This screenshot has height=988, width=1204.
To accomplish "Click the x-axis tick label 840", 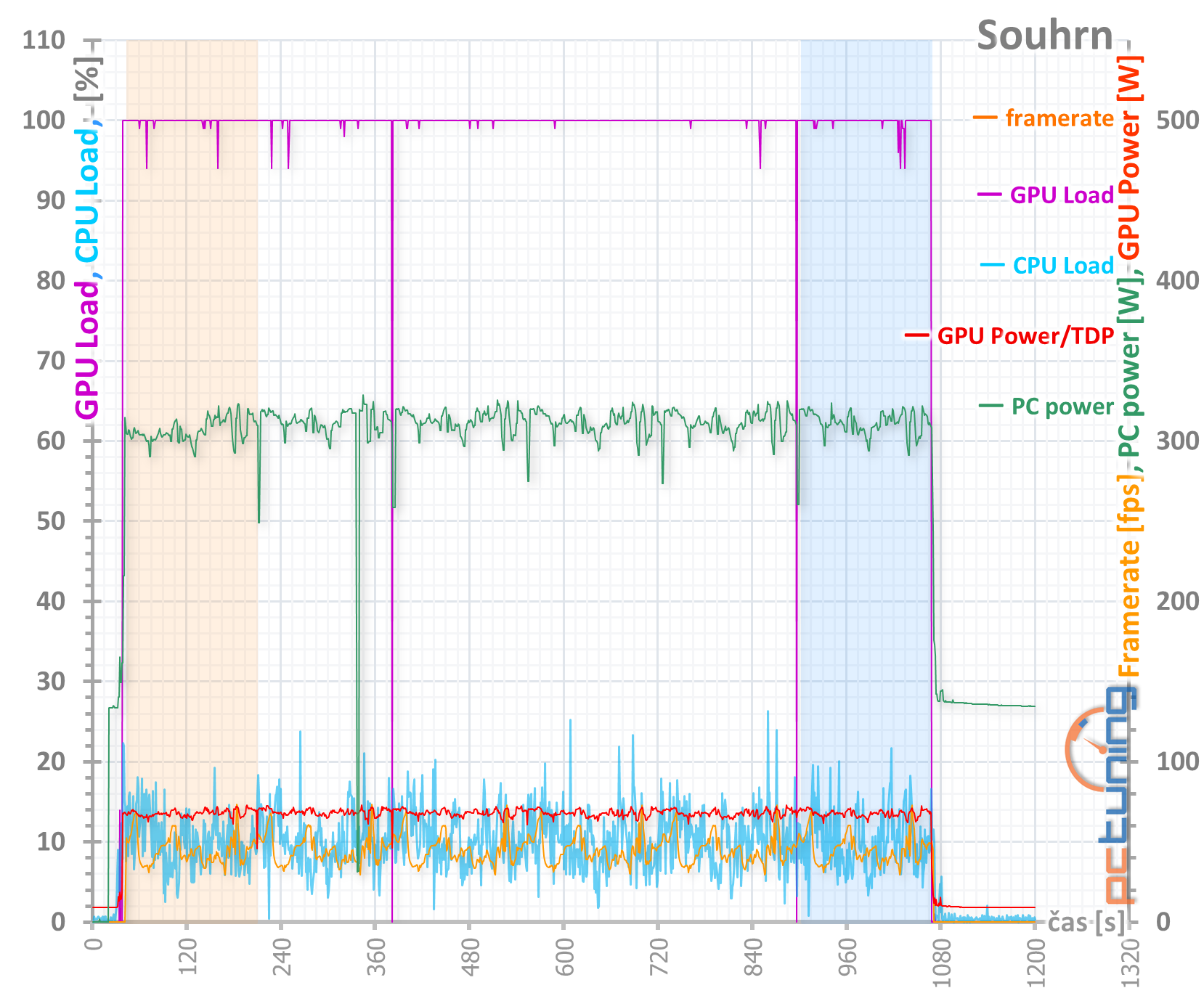I will coord(754,958).
